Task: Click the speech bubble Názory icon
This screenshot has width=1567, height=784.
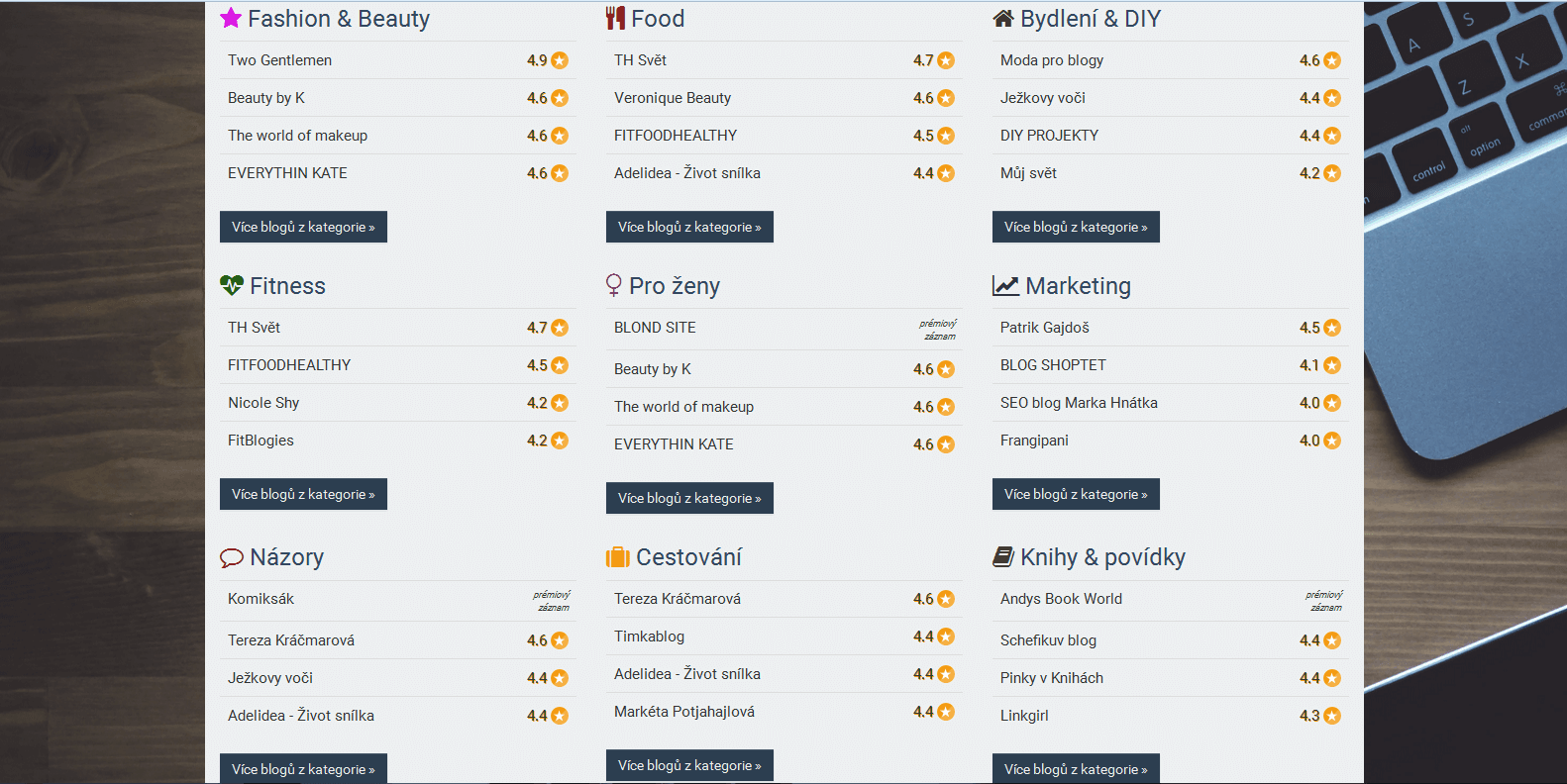Action: [x=232, y=557]
